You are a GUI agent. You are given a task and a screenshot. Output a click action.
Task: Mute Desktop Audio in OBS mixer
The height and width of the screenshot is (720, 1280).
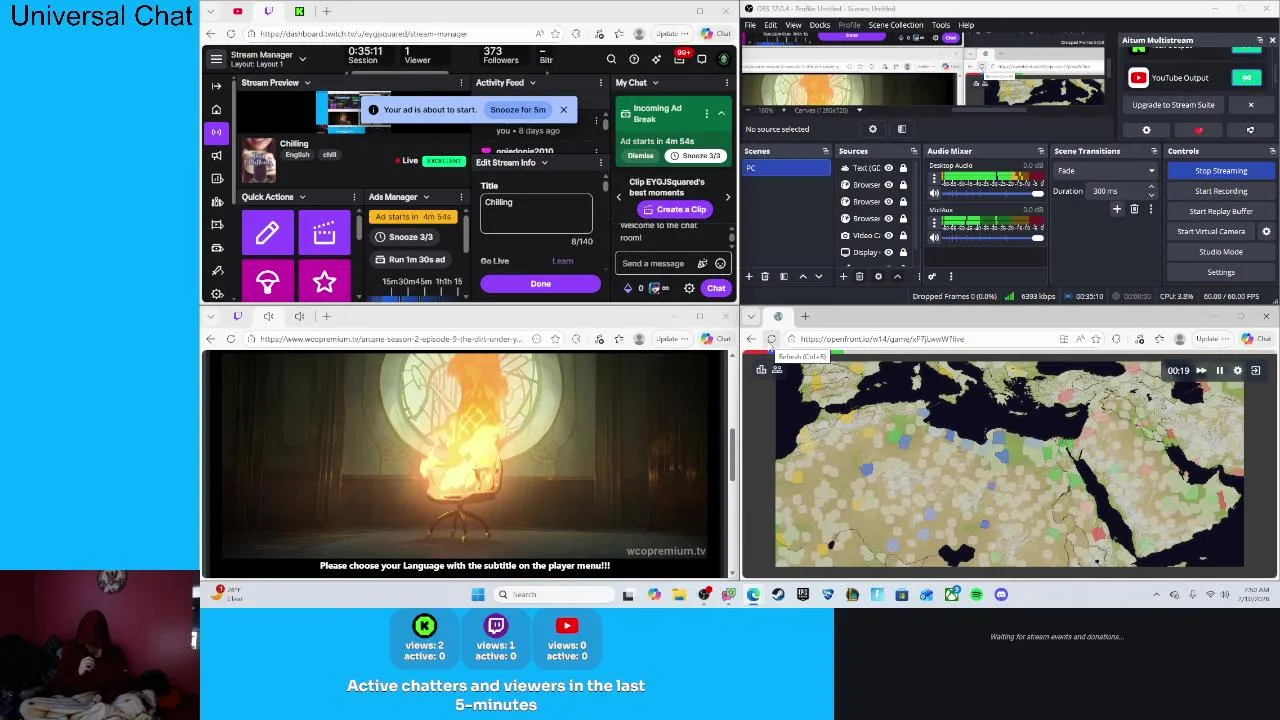click(935, 192)
